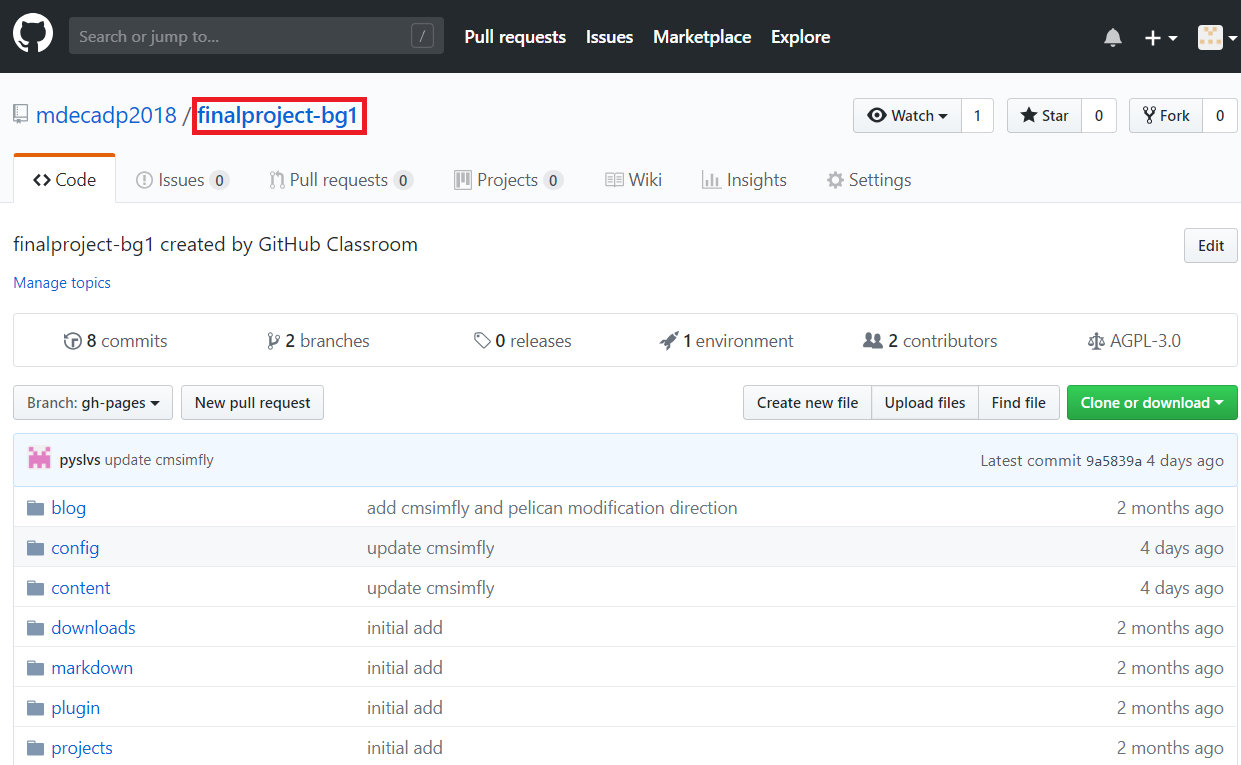
Task: View the 0 releases link
Action: coord(522,341)
